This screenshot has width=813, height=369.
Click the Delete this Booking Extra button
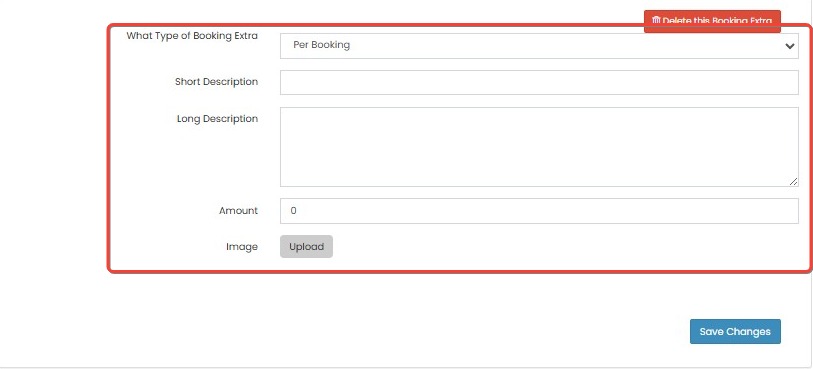coord(712,21)
